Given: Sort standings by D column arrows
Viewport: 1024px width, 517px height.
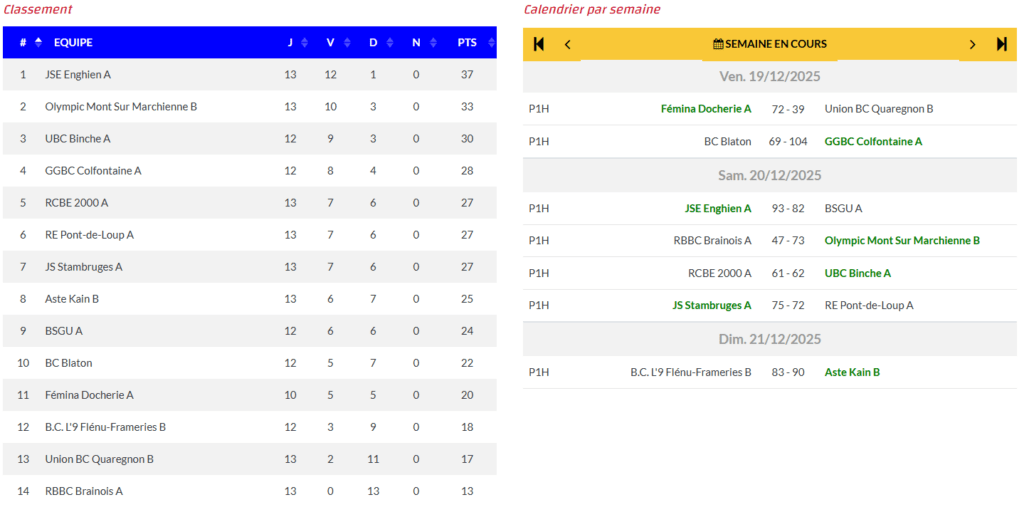Looking at the screenshot, I should pos(390,43).
